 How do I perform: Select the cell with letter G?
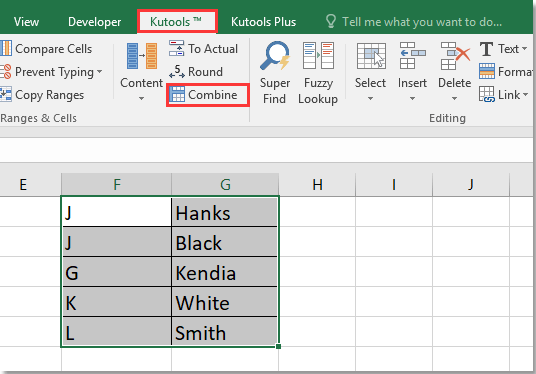[117, 272]
